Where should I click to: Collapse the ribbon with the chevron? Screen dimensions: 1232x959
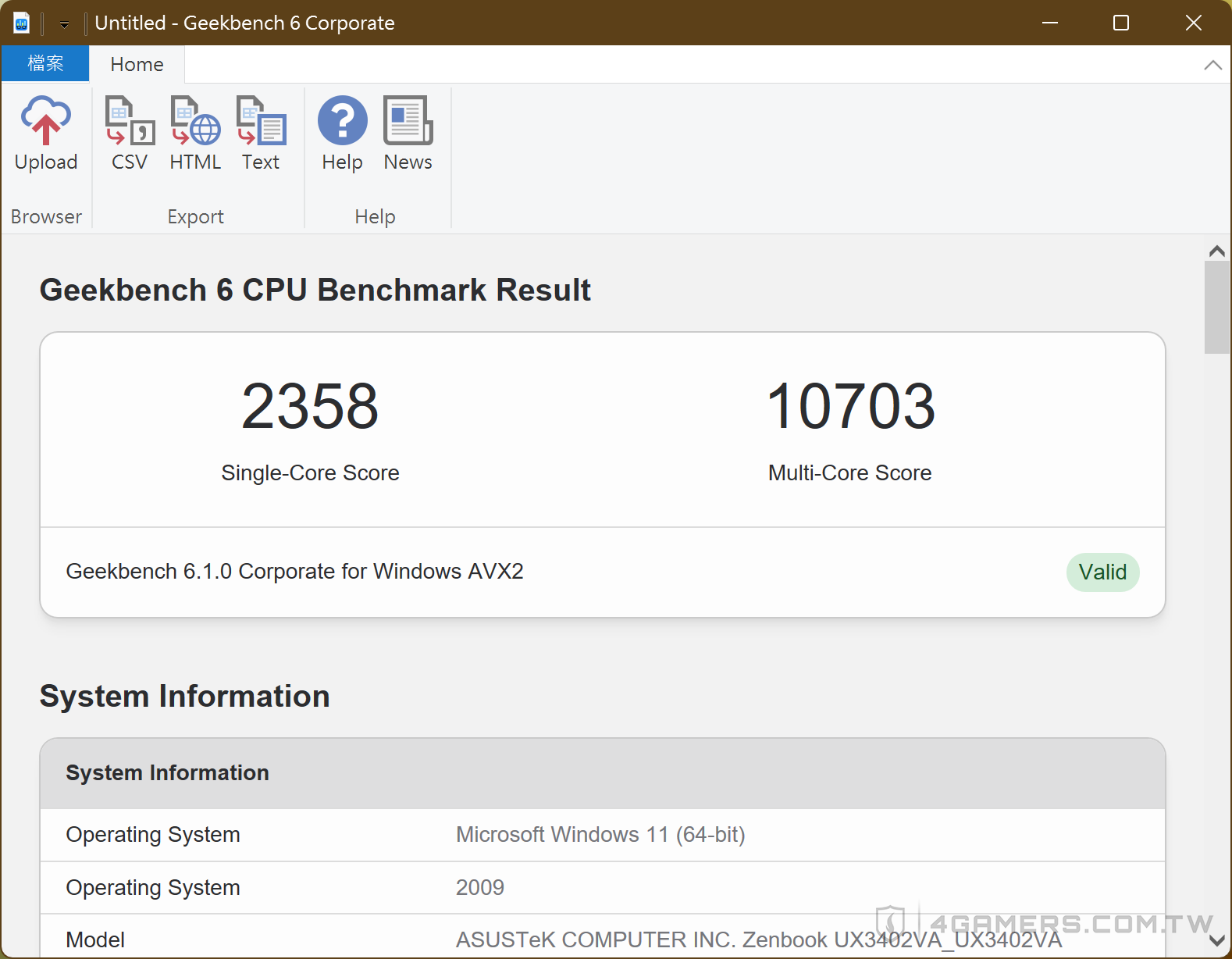pos(1212,65)
